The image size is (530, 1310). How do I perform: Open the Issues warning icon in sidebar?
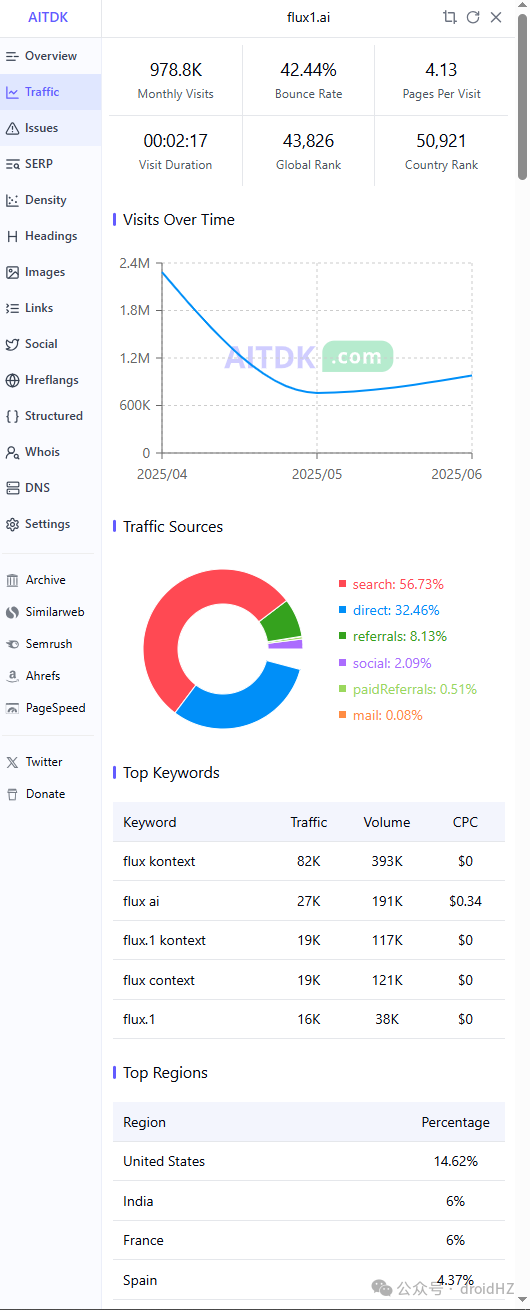[x=12, y=128]
